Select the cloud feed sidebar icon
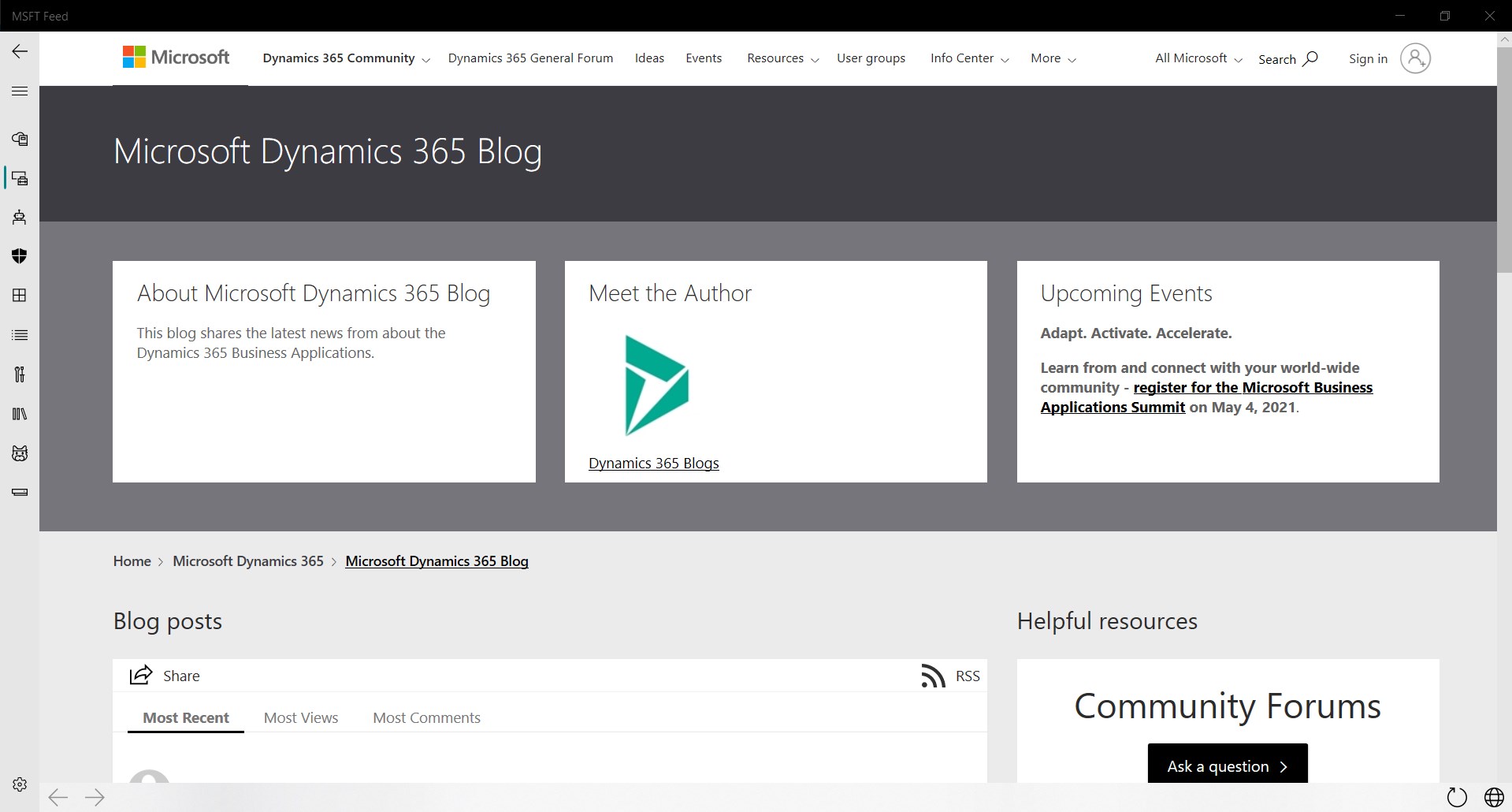Viewport: 1512px width, 812px height. [20, 139]
